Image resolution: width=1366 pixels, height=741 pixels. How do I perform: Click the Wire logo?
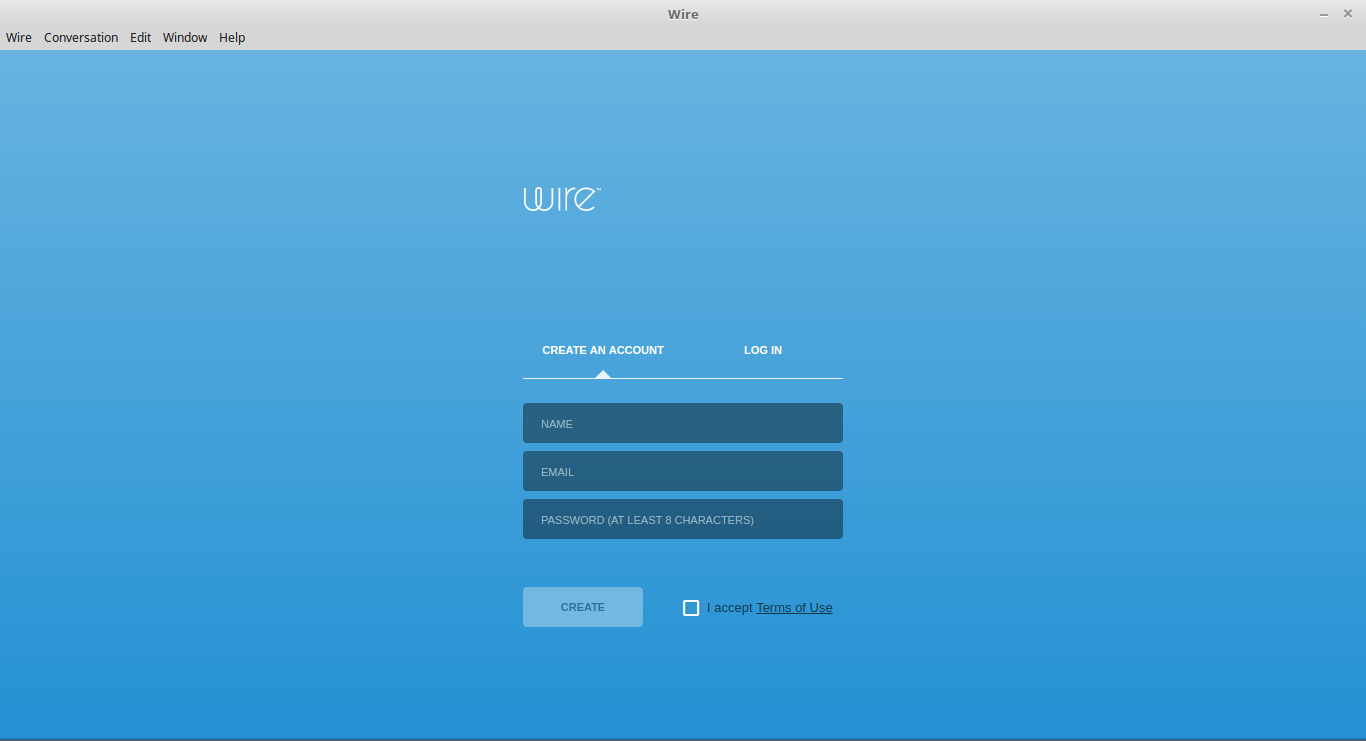click(562, 198)
